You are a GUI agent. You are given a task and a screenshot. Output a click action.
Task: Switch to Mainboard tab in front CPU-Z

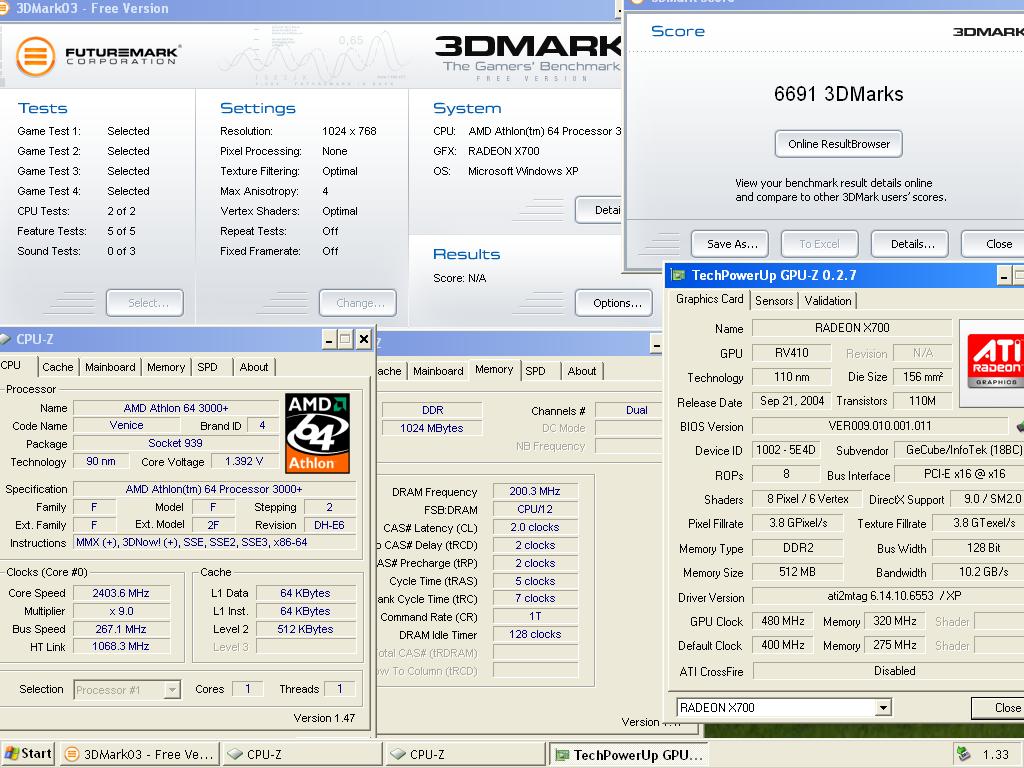[110, 367]
